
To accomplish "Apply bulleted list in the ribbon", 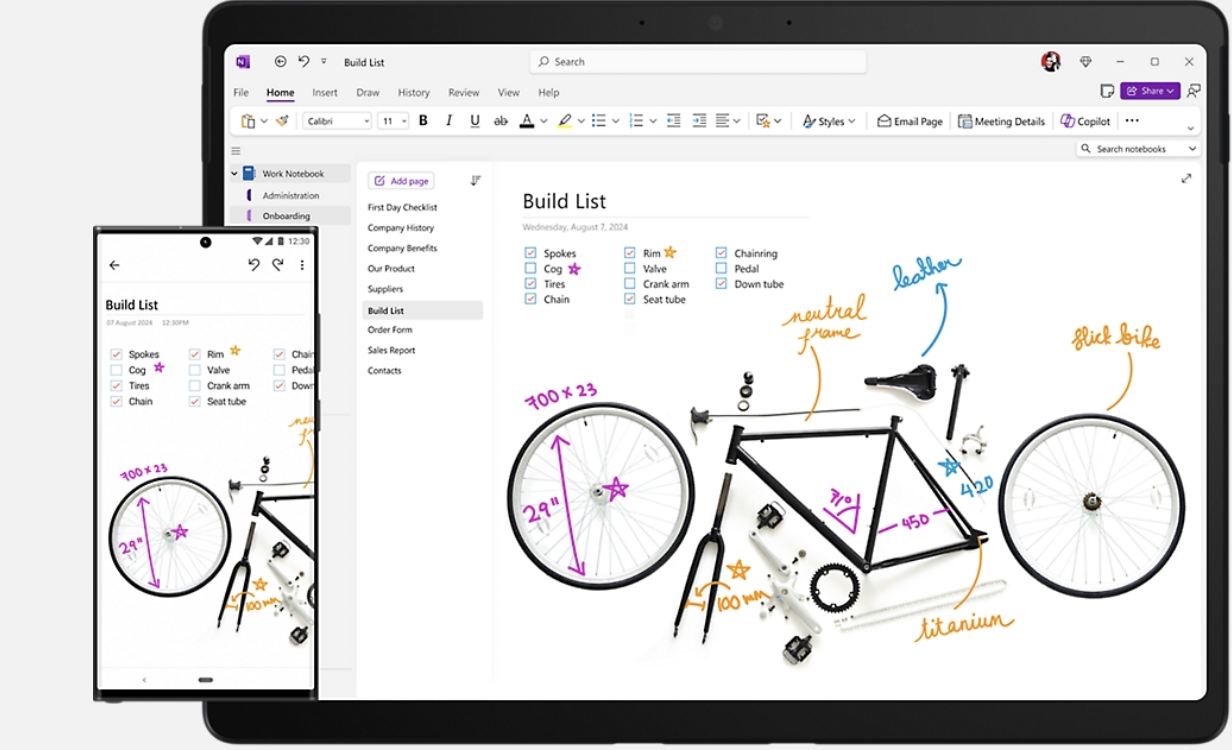I will tap(599, 121).
